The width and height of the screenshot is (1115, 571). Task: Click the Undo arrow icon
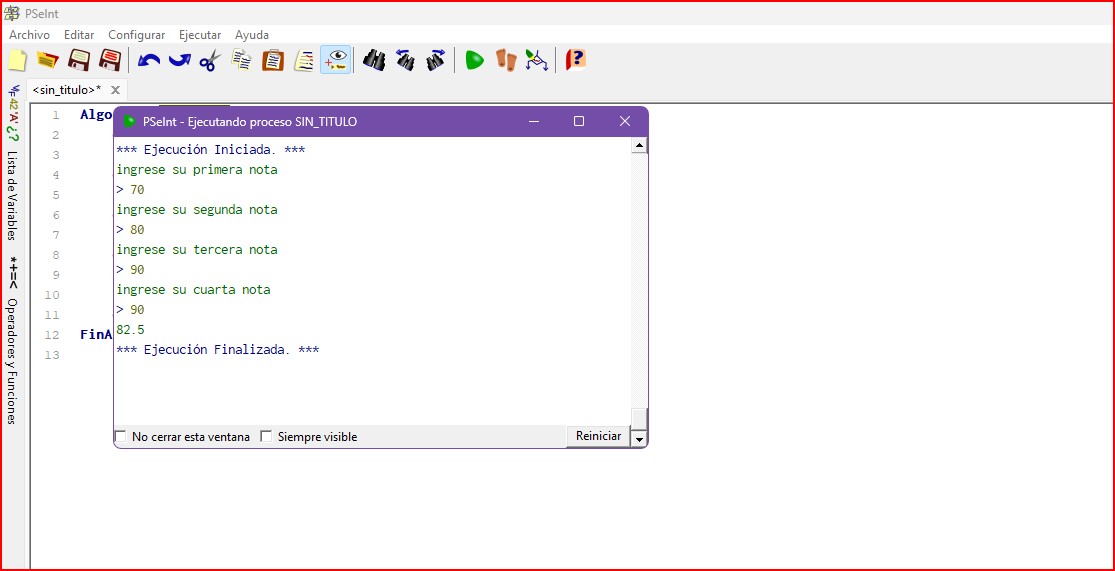(149, 61)
